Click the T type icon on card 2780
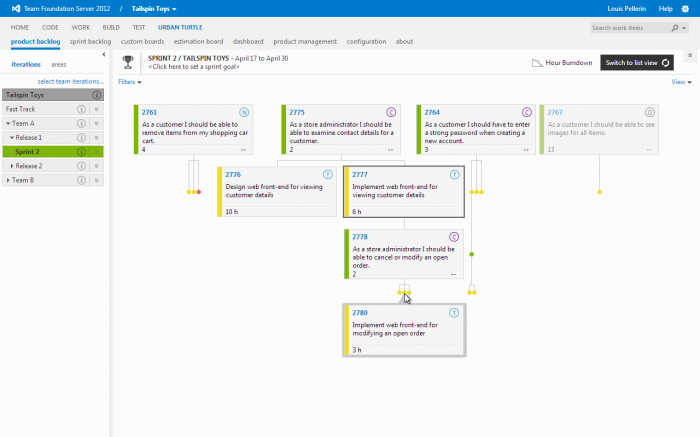The image size is (700, 437). [x=454, y=313]
